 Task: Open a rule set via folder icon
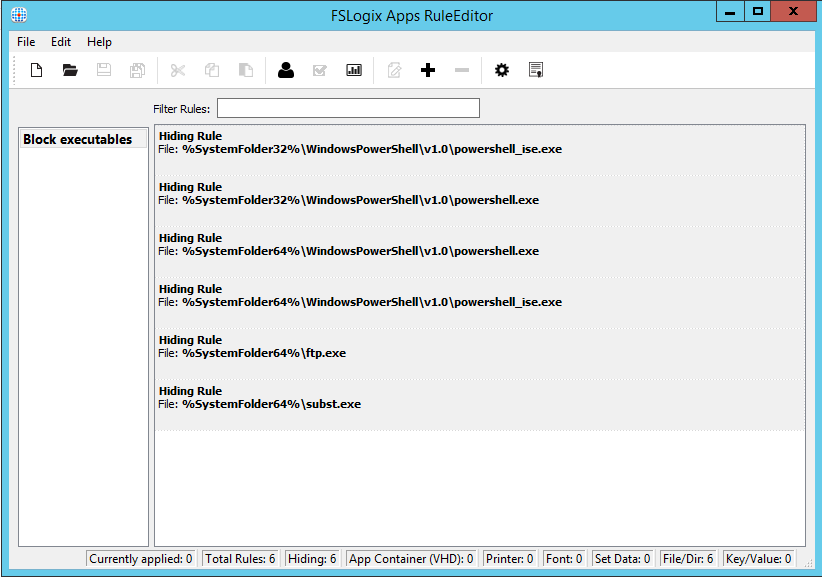[70, 70]
